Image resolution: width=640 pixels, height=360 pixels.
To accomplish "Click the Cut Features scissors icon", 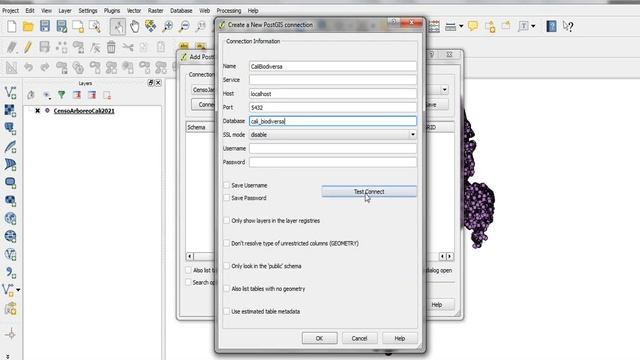I will [x=128, y=47].
